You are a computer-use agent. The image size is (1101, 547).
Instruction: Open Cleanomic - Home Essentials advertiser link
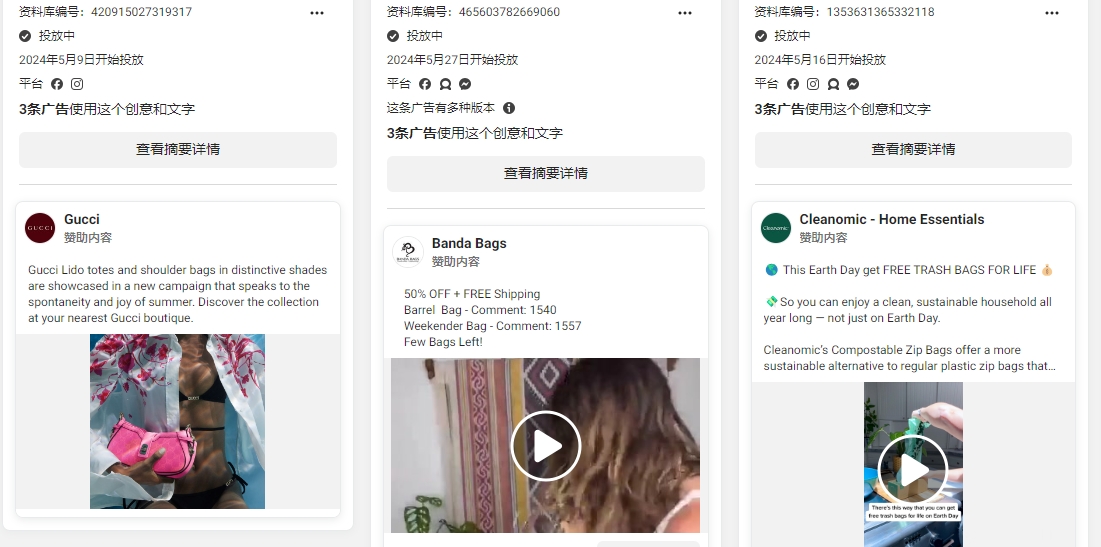coord(892,219)
